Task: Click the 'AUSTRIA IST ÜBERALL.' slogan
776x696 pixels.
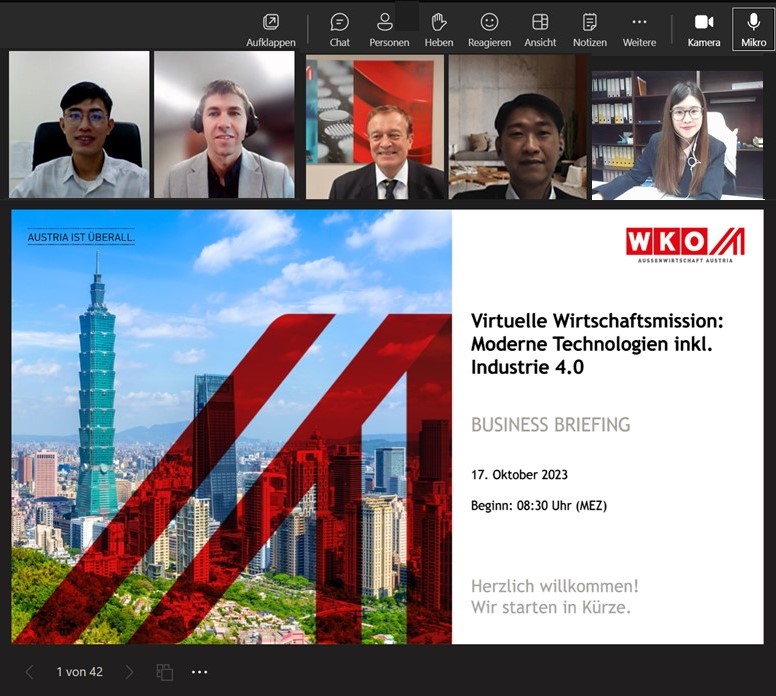Action: (81, 238)
